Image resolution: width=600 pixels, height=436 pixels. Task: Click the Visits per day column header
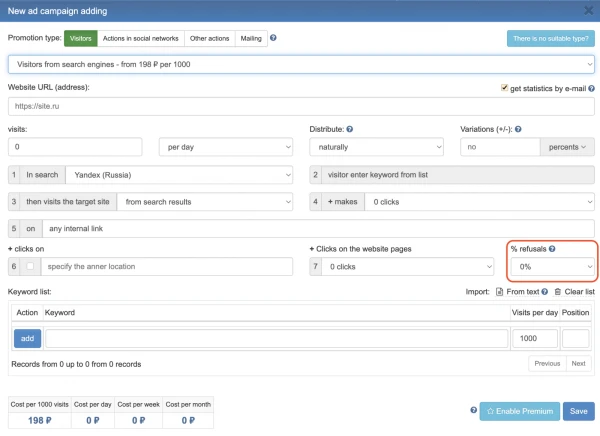pyautogui.click(x=535, y=313)
